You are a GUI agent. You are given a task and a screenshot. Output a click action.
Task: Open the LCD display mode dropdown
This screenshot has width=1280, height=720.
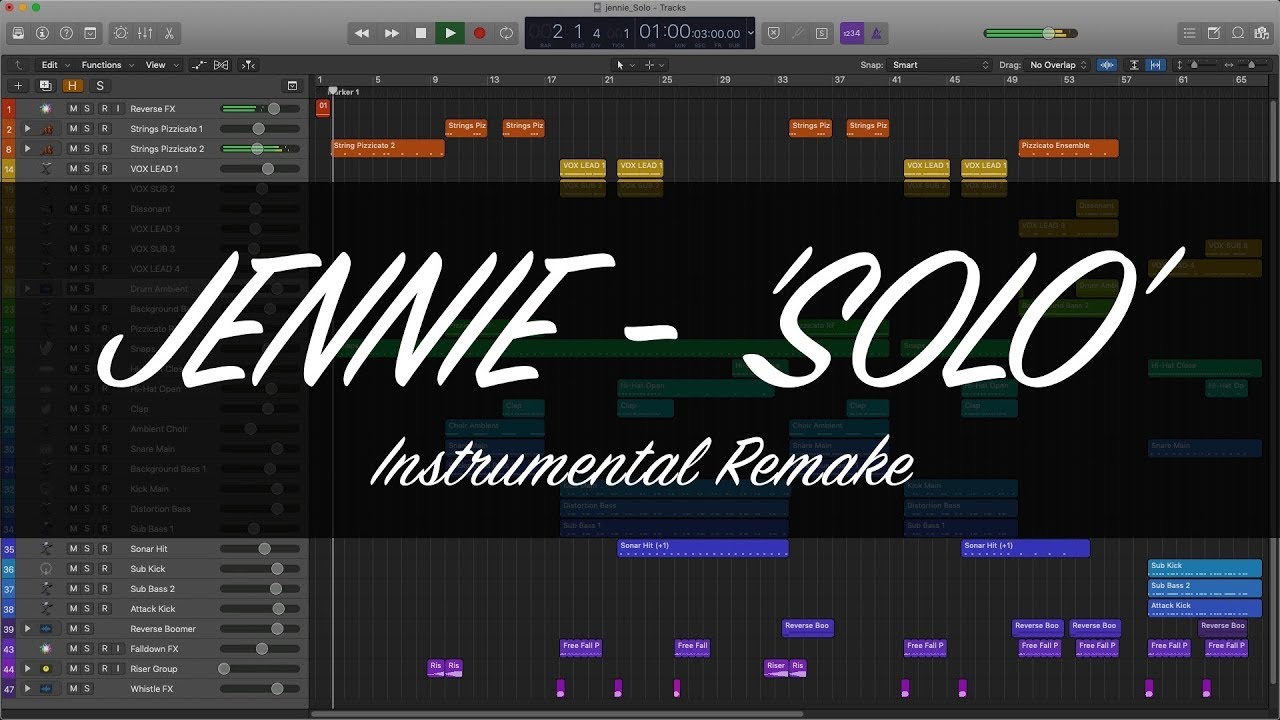751,33
